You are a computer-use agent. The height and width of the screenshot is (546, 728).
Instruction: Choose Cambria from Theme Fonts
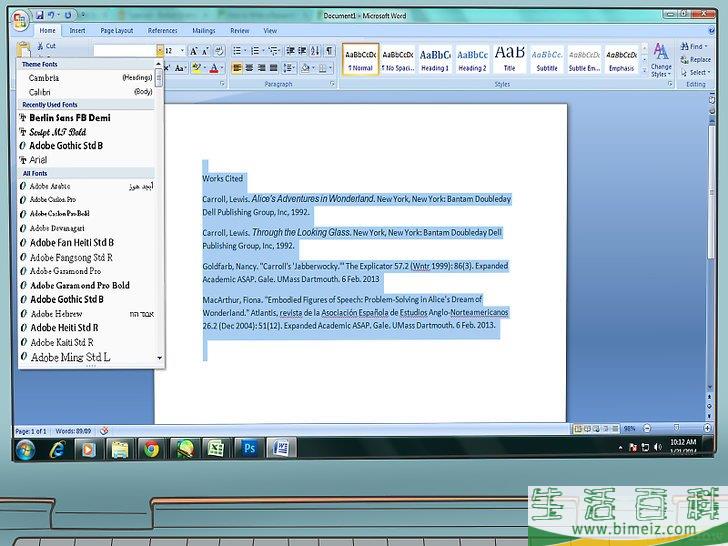click(x=86, y=78)
